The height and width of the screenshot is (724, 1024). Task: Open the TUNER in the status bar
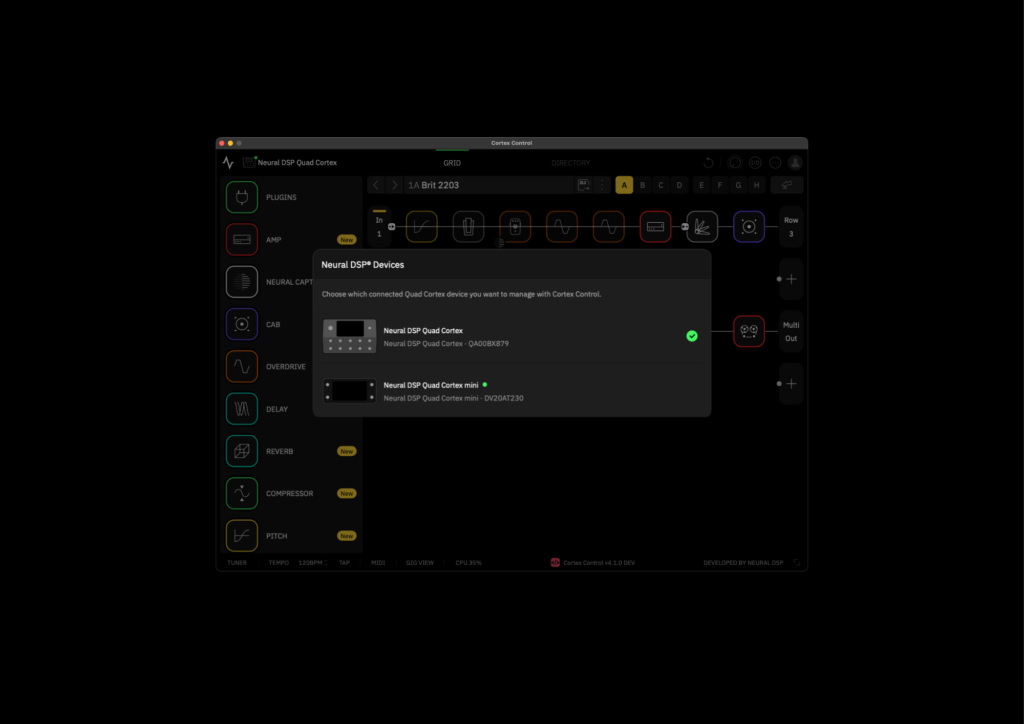237,563
